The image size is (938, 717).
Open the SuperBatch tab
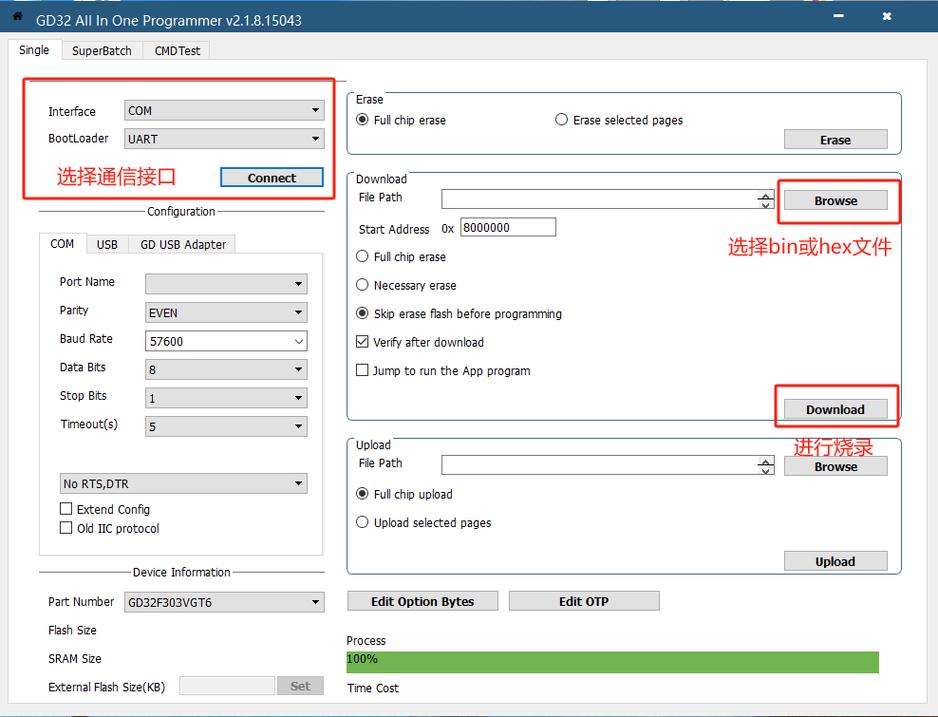click(x=102, y=51)
